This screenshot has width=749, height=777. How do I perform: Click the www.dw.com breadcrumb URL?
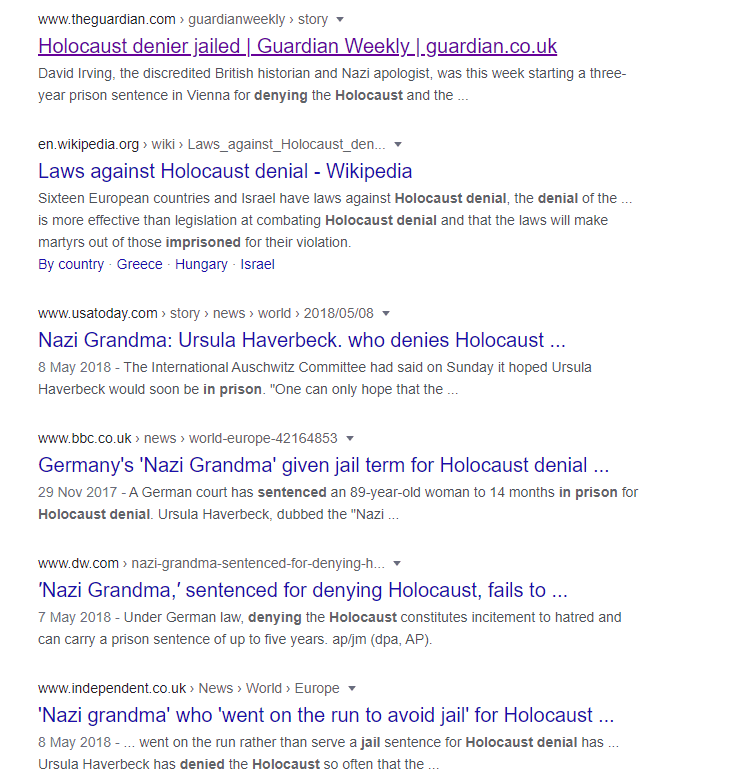[211, 563]
